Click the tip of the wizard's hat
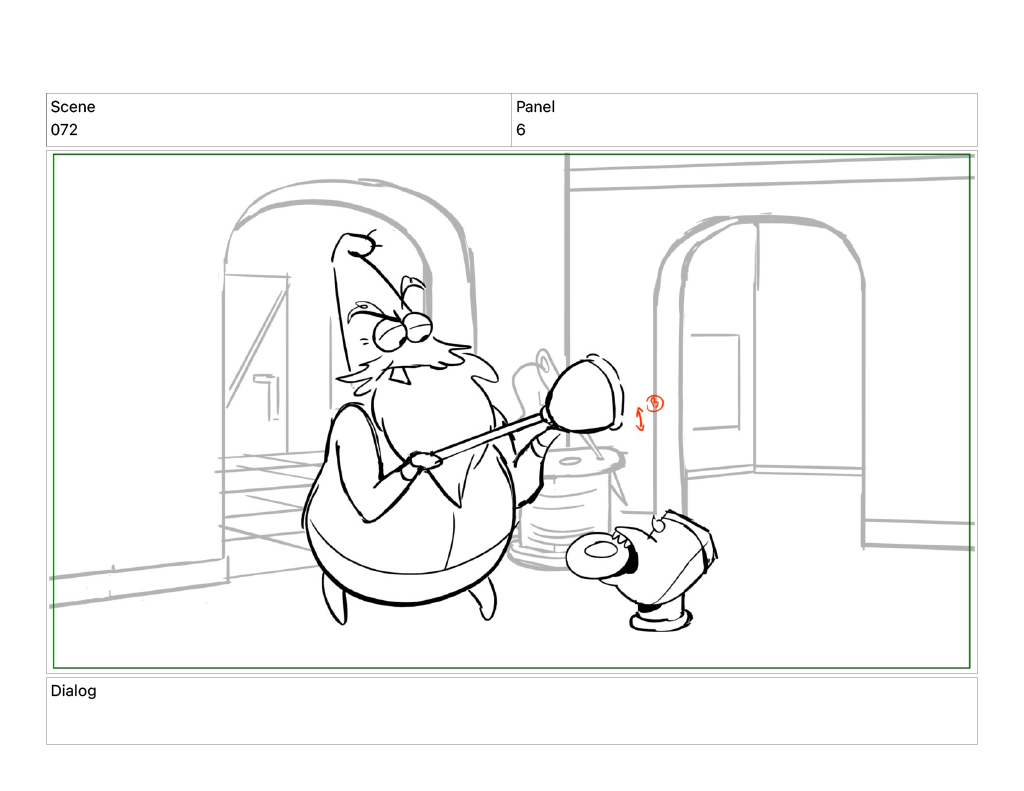 click(x=357, y=241)
